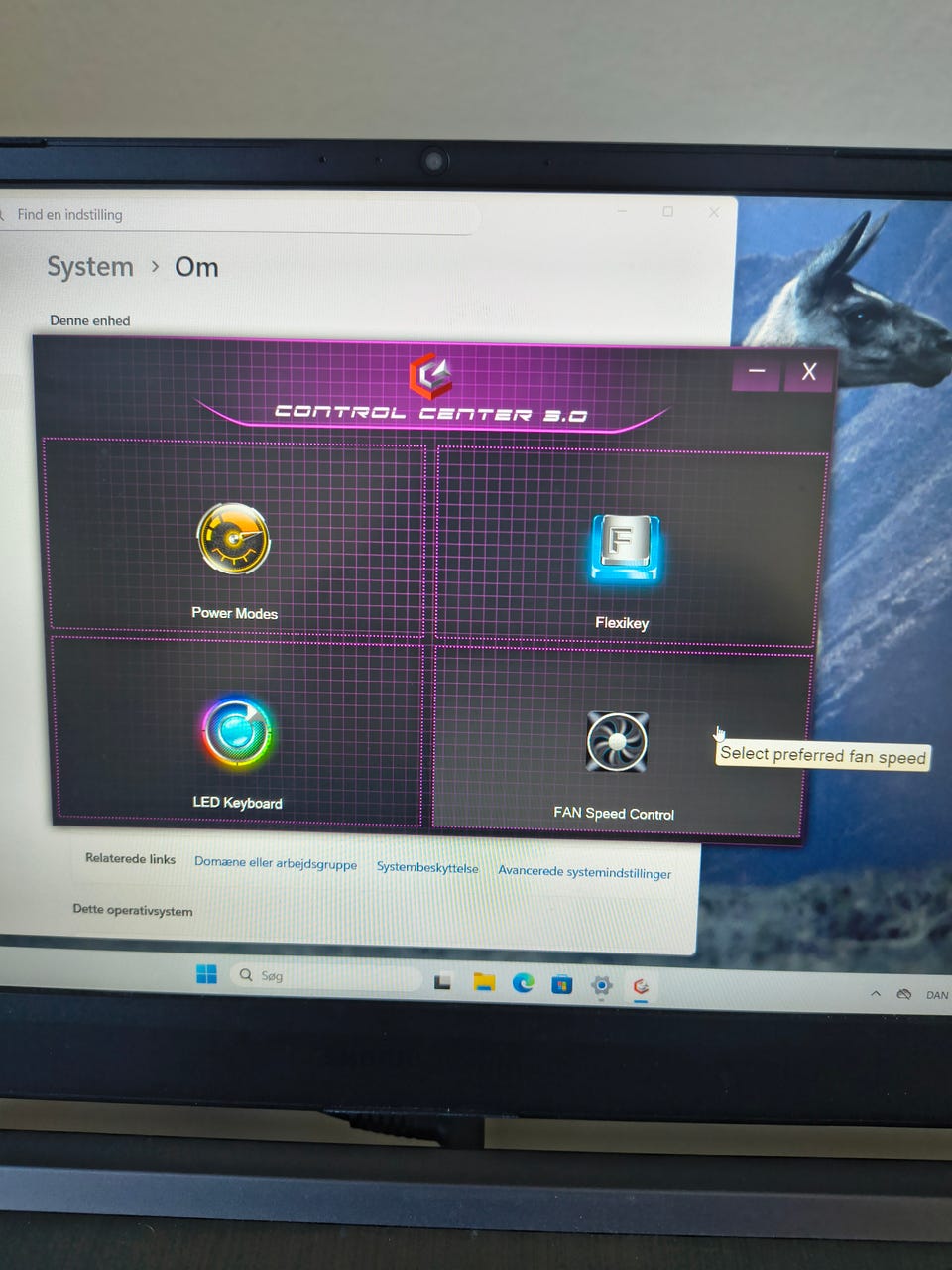Image resolution: width=952 pixels, height=1270 pixels.
Task: Click the Power Modes label
Action: pyautogui.click(x=234, y=613)
